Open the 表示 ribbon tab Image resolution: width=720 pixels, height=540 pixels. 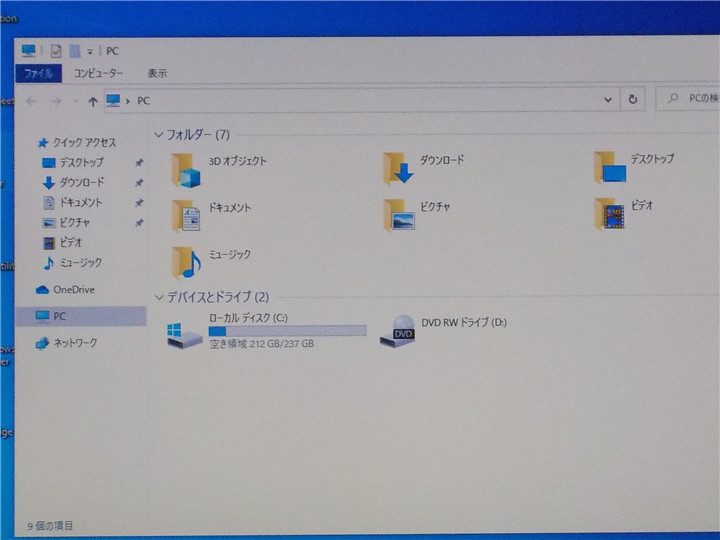pyautogui.click(x=157, y=73)
